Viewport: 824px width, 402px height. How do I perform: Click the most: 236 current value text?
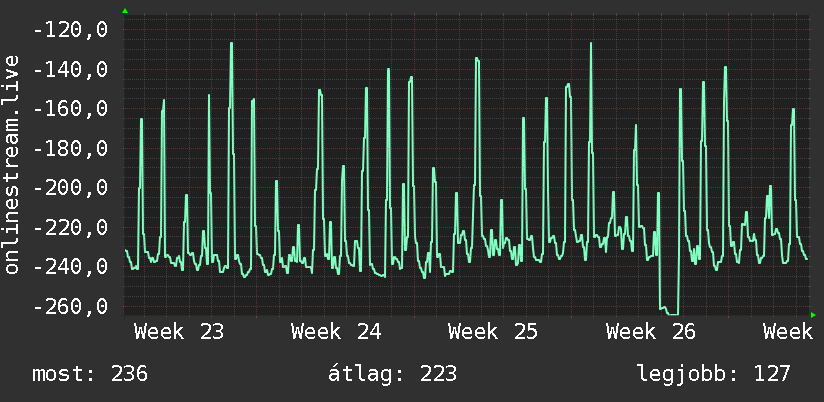pyautogui.click(x=90, y=374)
